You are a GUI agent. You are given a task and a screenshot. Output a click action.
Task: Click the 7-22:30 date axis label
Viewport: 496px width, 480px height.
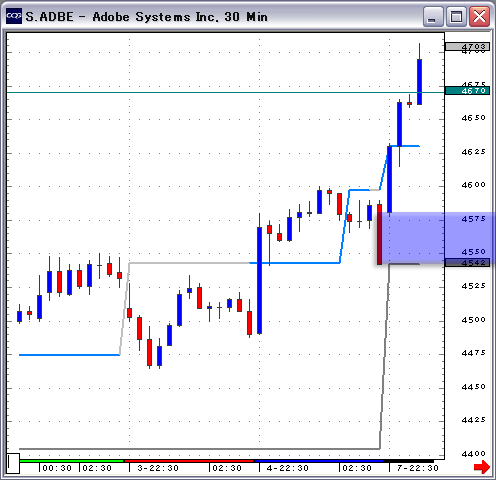417,468
